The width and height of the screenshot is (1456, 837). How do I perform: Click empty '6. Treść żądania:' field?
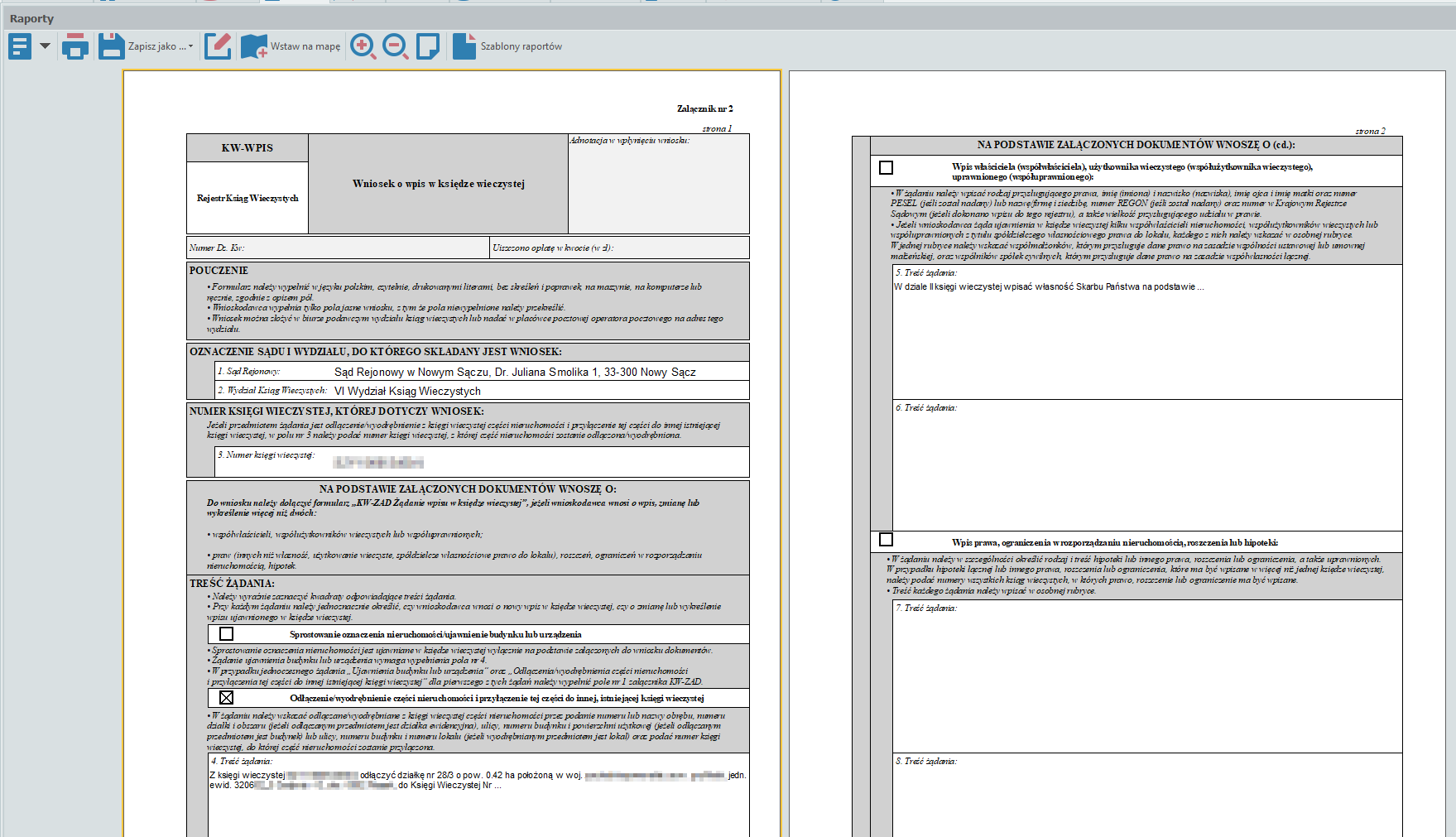click(1147, 465)
